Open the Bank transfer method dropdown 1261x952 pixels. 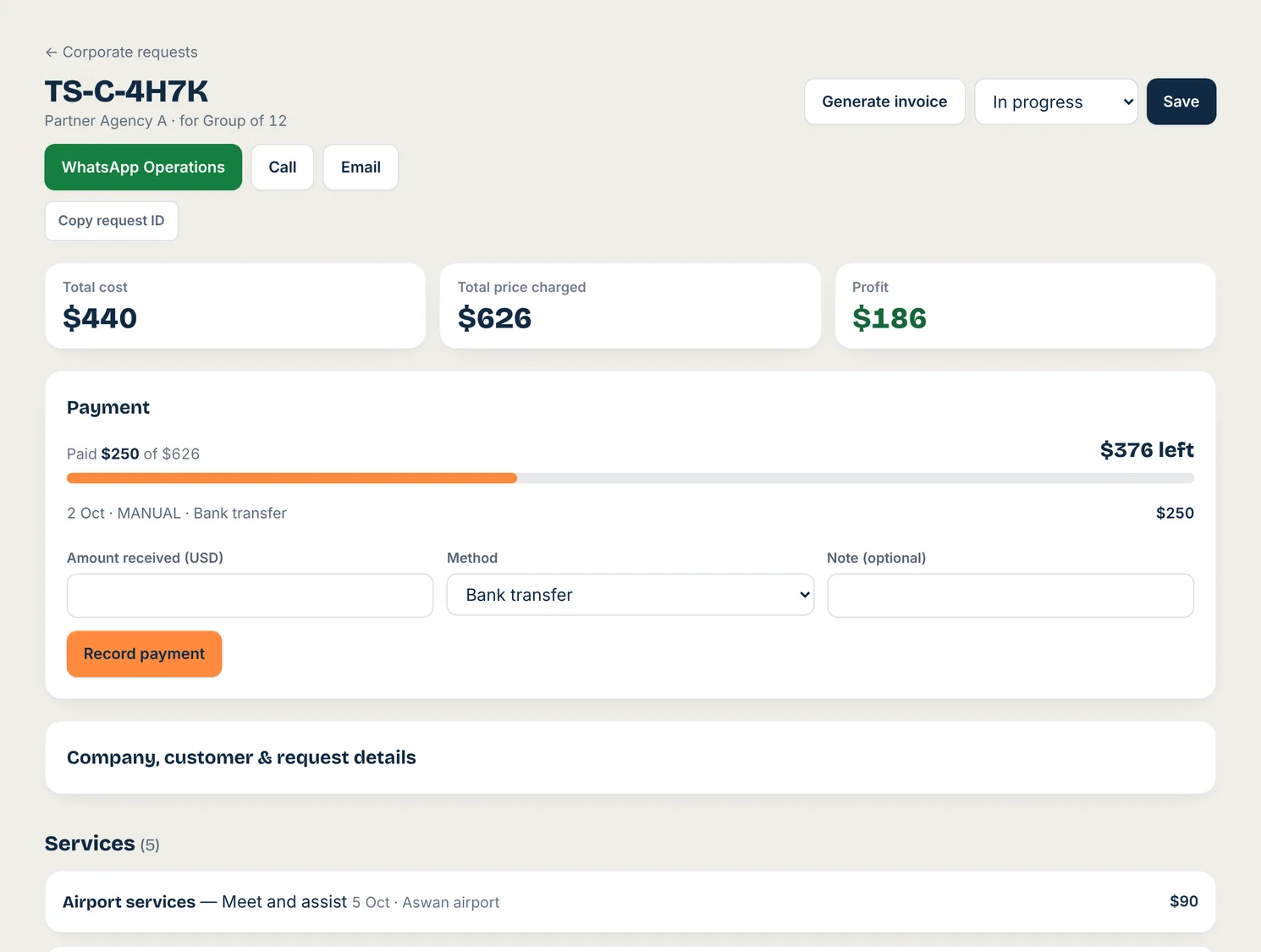pyautogui.click(x=630, y=595)
